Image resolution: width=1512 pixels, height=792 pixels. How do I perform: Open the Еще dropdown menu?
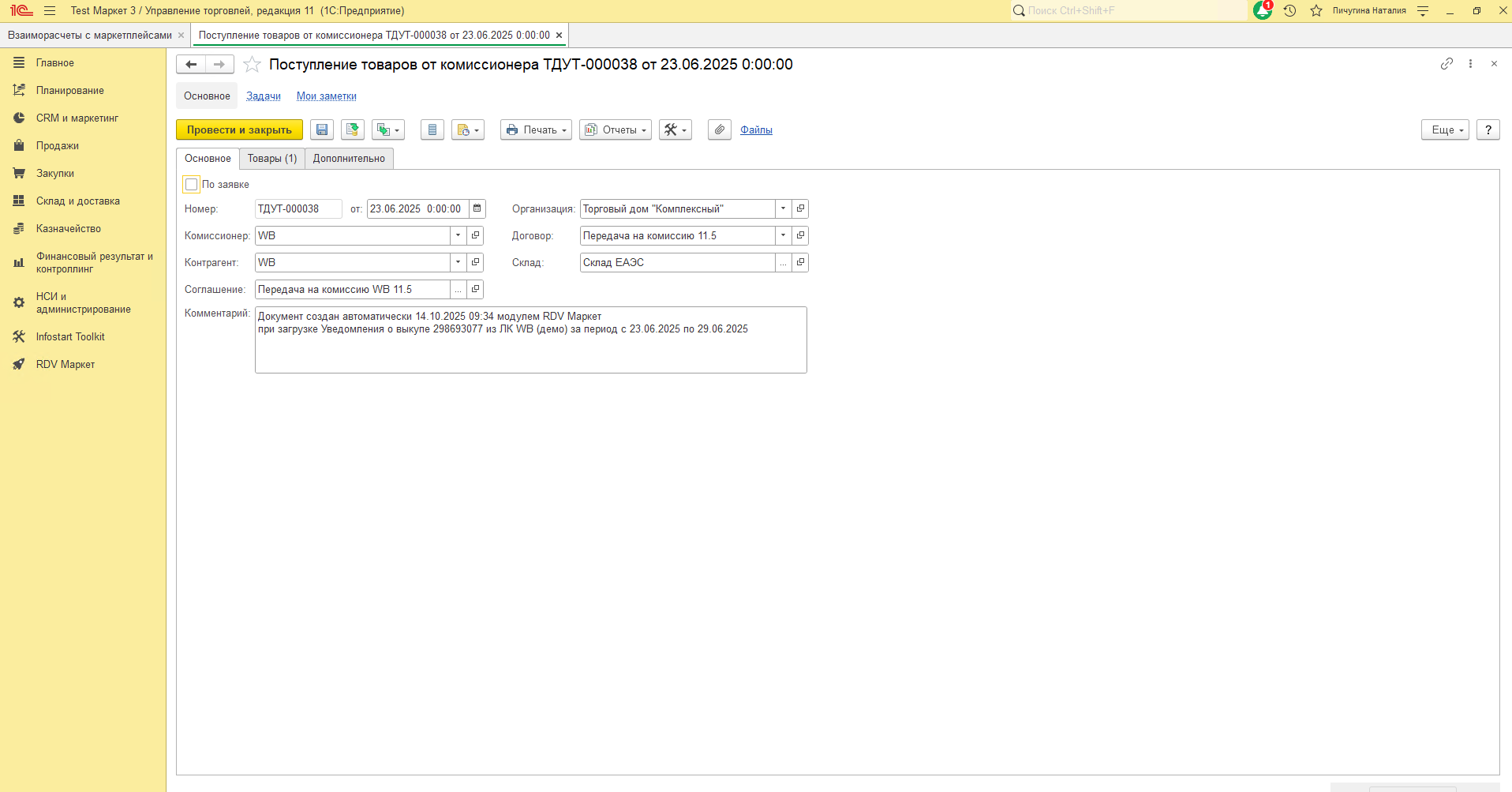[1446, 130]
